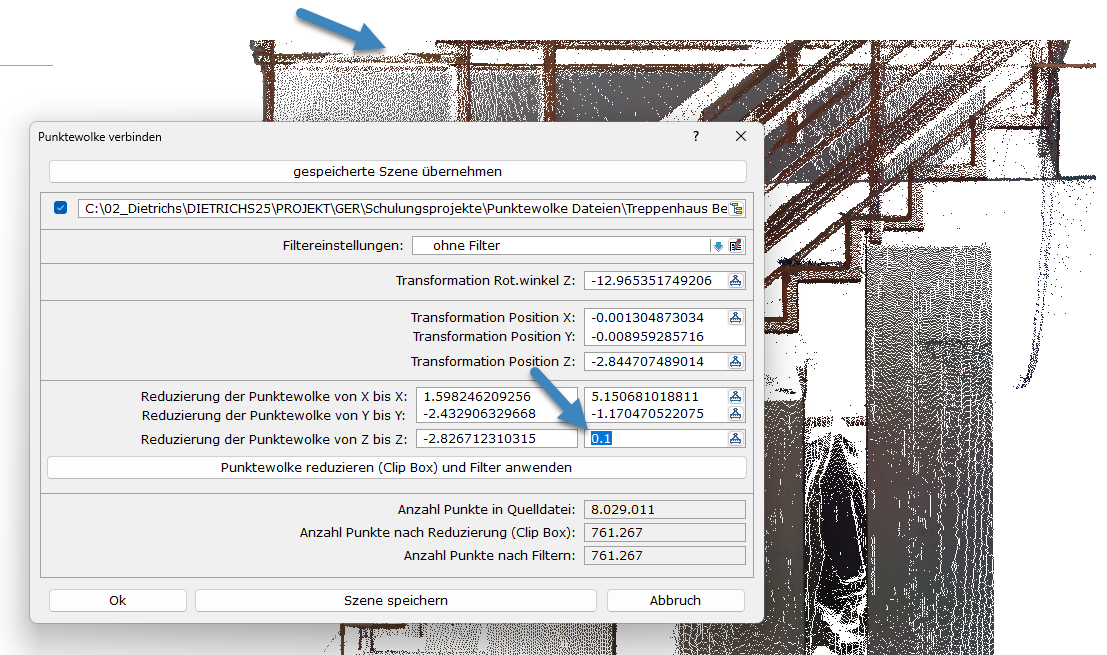1107x655 pixels.
Task: Cancel with the Abbruch button
Action: coord(675,601)
